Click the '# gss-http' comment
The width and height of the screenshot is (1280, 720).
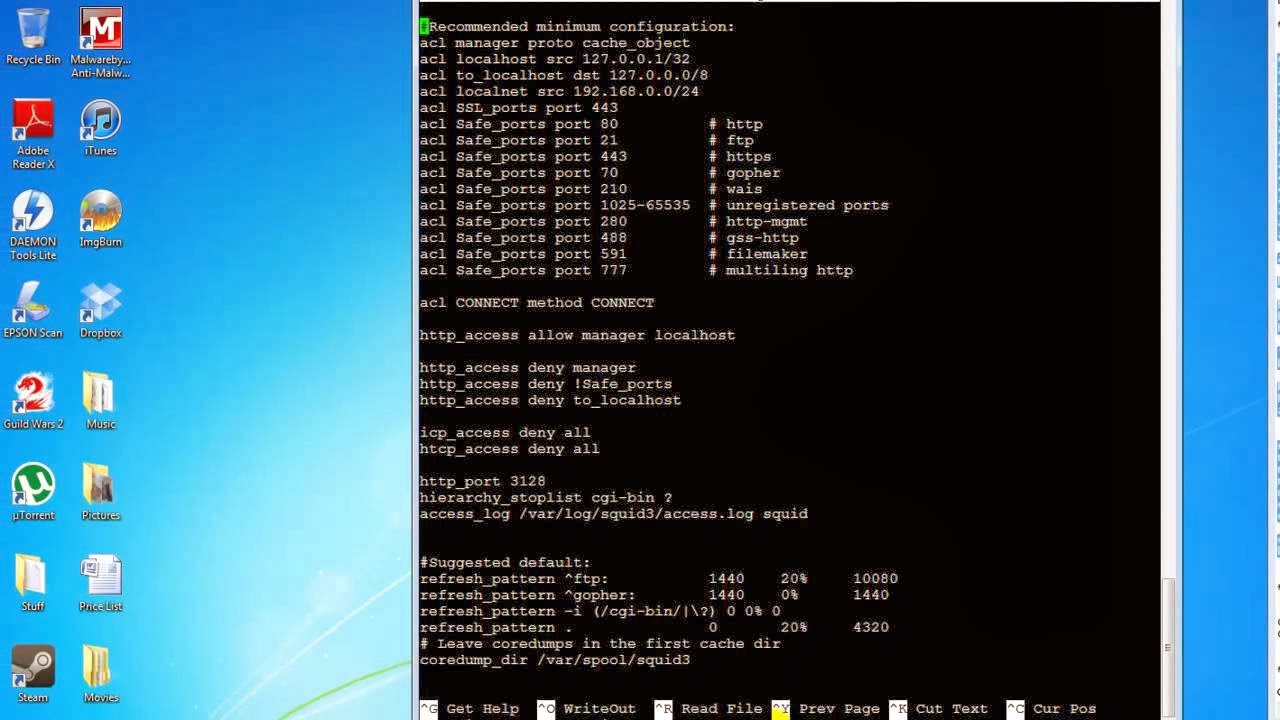pos(754,238)
